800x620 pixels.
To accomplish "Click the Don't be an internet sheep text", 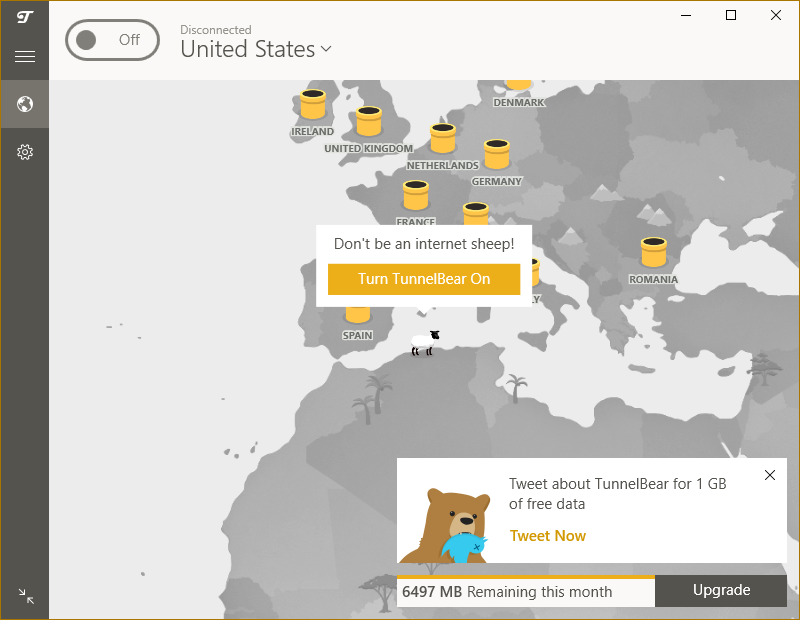I will pos(424,244).
